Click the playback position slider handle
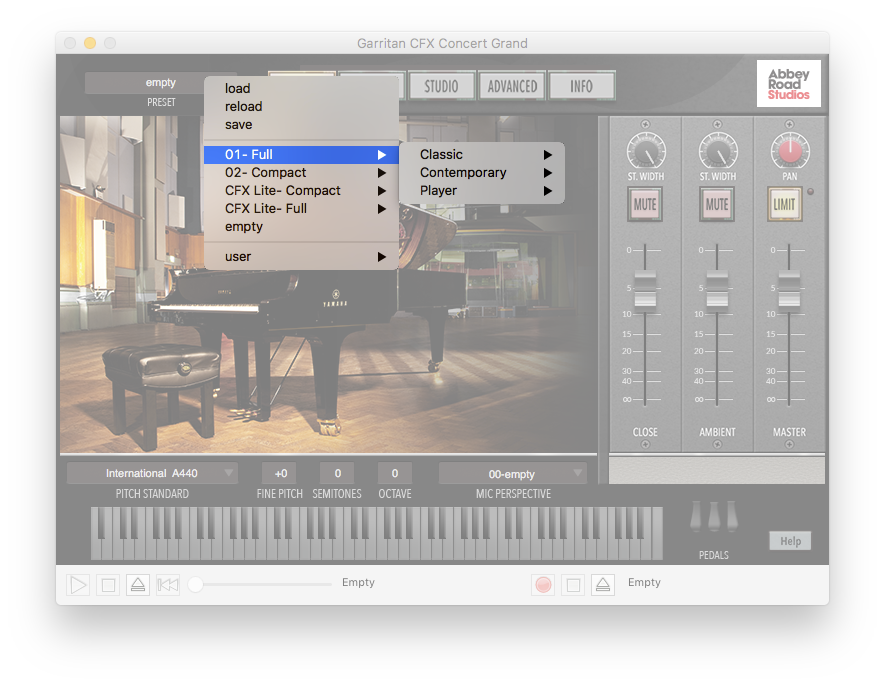This screenshot has width=885, height=685. pos(195,585)
